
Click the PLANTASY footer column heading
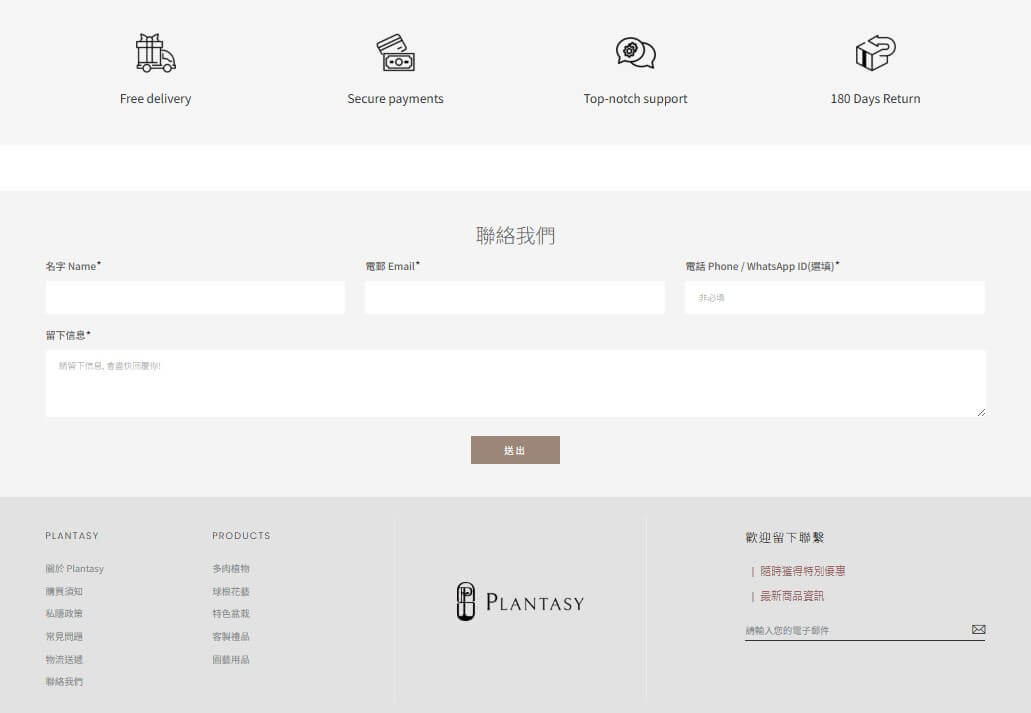(72, 535)
